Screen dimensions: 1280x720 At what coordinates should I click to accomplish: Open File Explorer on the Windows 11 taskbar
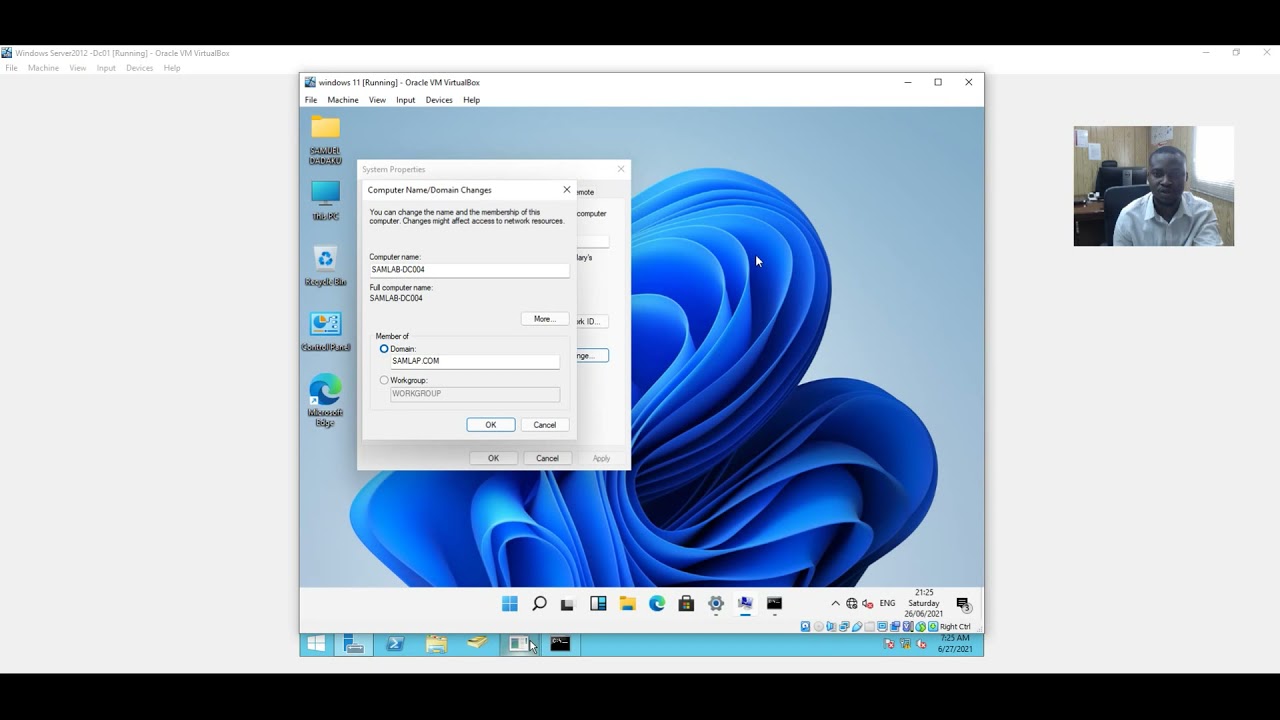627,603
